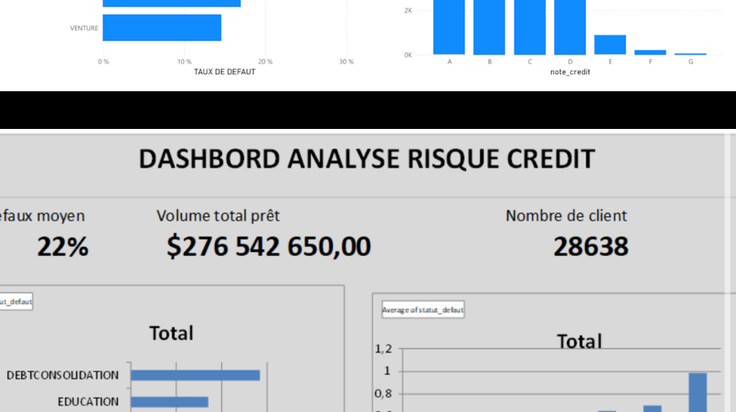Select bar E in note_credit chart

click(x=610, y=45)
